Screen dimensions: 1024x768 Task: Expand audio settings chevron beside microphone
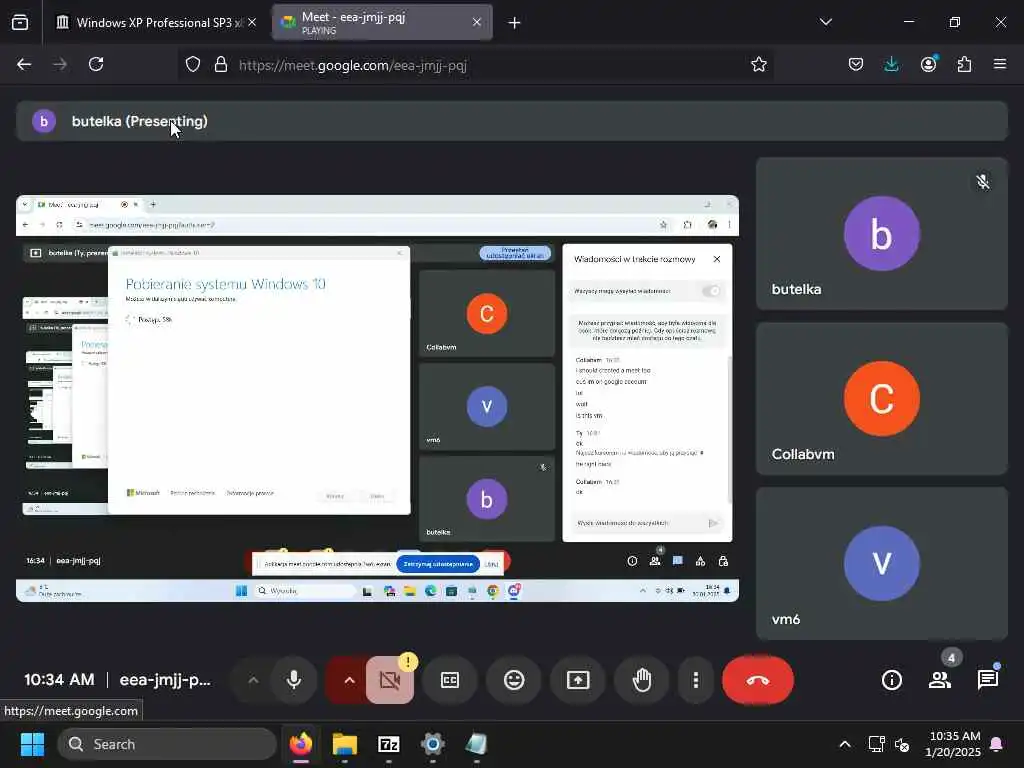(x=253, y=680)
